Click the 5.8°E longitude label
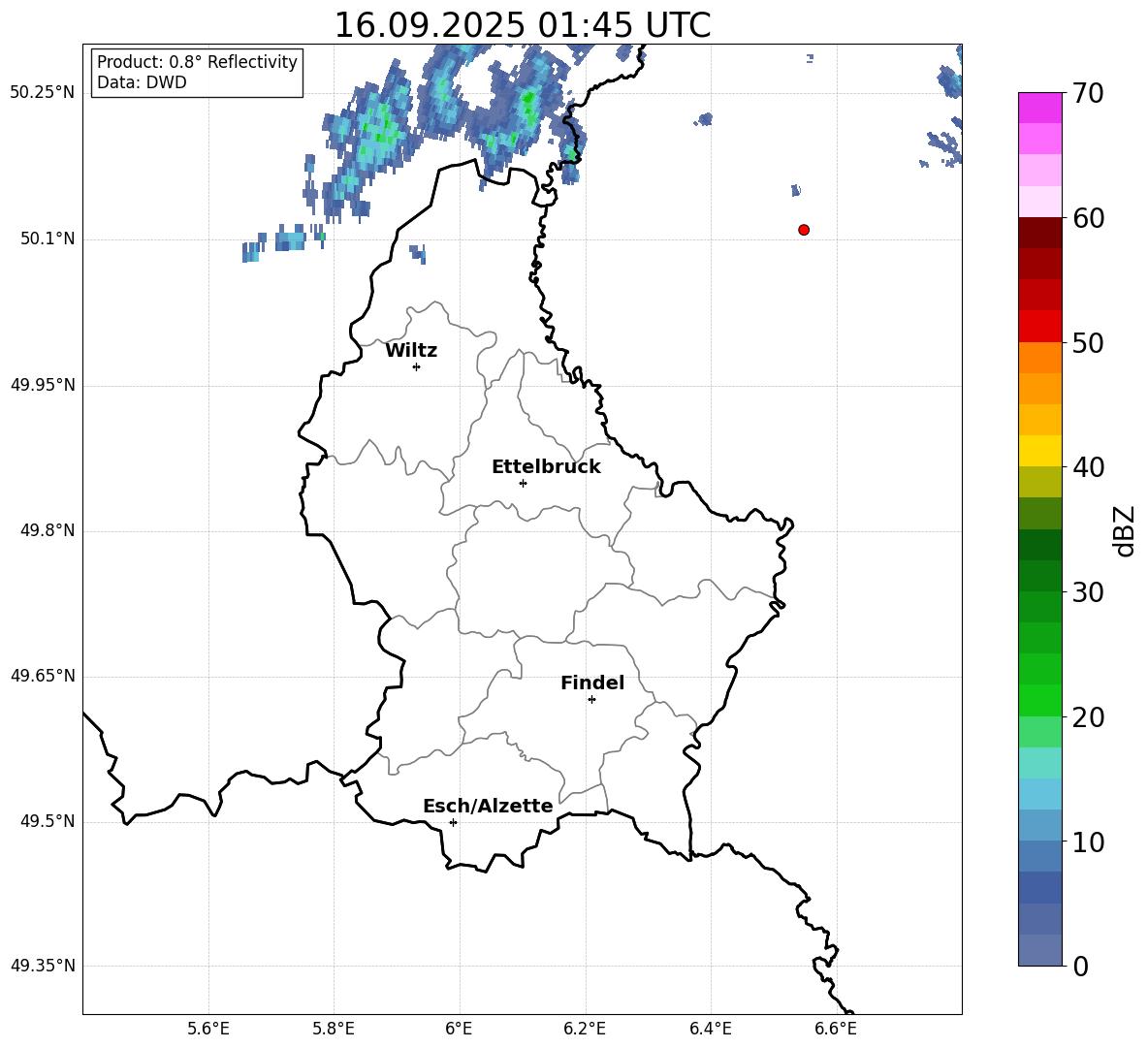The image size is (1148, 1048). (334, 1029)
